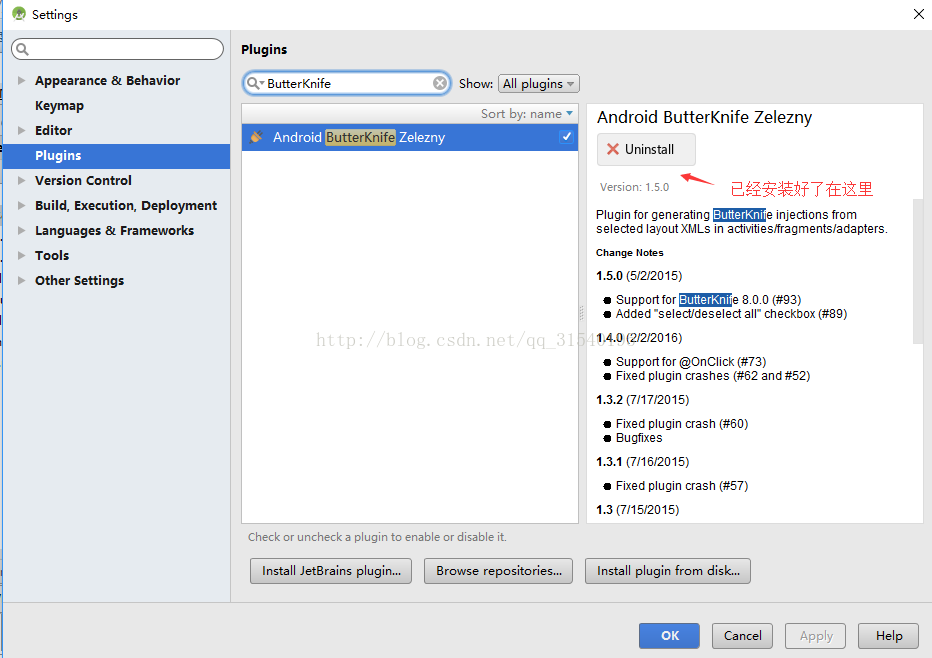Open the Show All plugins dropdown

(x=539, y=84)
